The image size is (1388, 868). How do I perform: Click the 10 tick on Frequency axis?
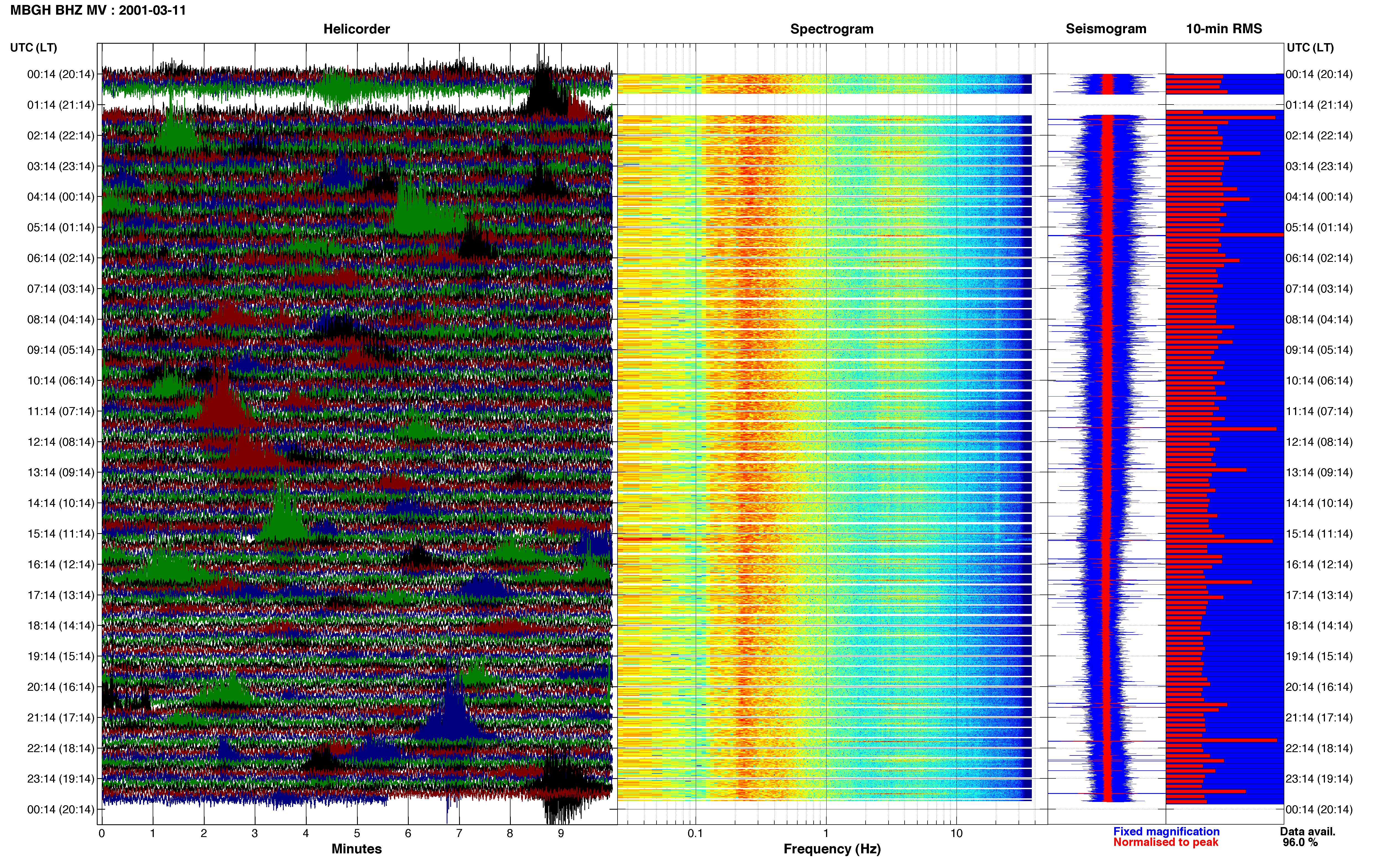click(x=956, y=833)
